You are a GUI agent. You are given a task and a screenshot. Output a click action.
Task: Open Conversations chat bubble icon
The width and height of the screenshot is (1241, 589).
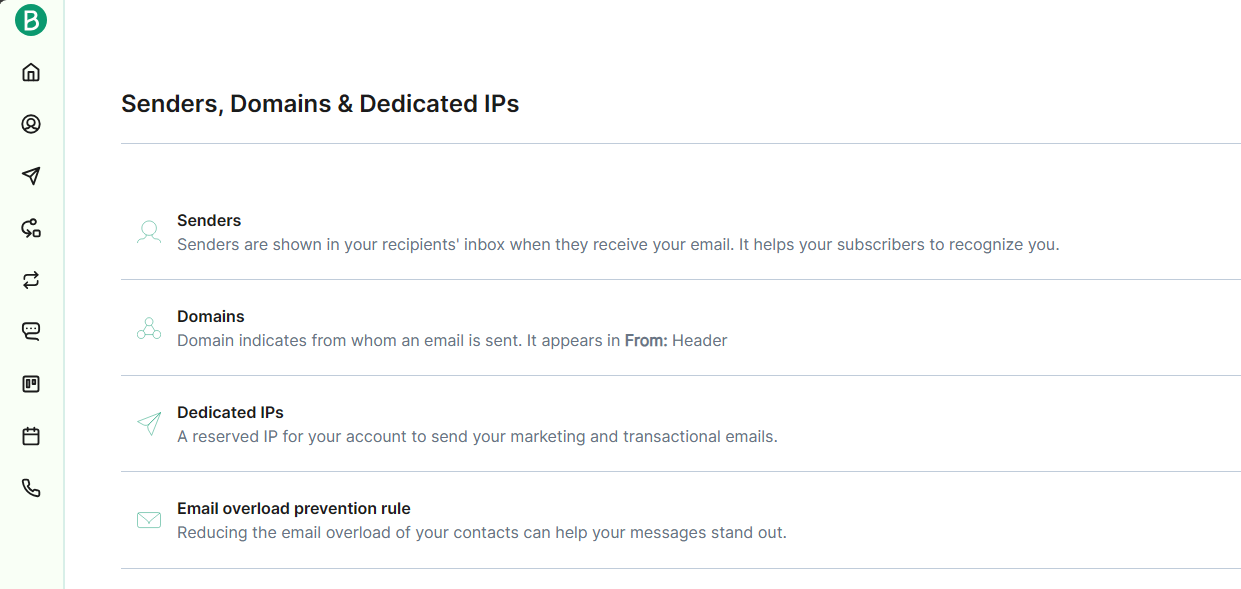tap(31, 332)
